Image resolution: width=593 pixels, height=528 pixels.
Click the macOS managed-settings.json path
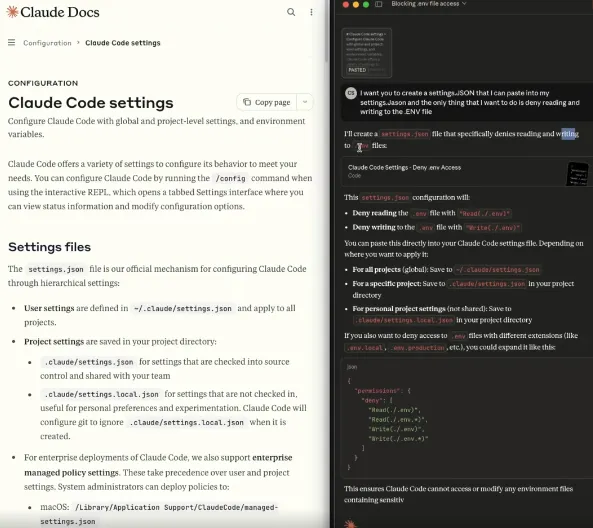pos(159,514)
